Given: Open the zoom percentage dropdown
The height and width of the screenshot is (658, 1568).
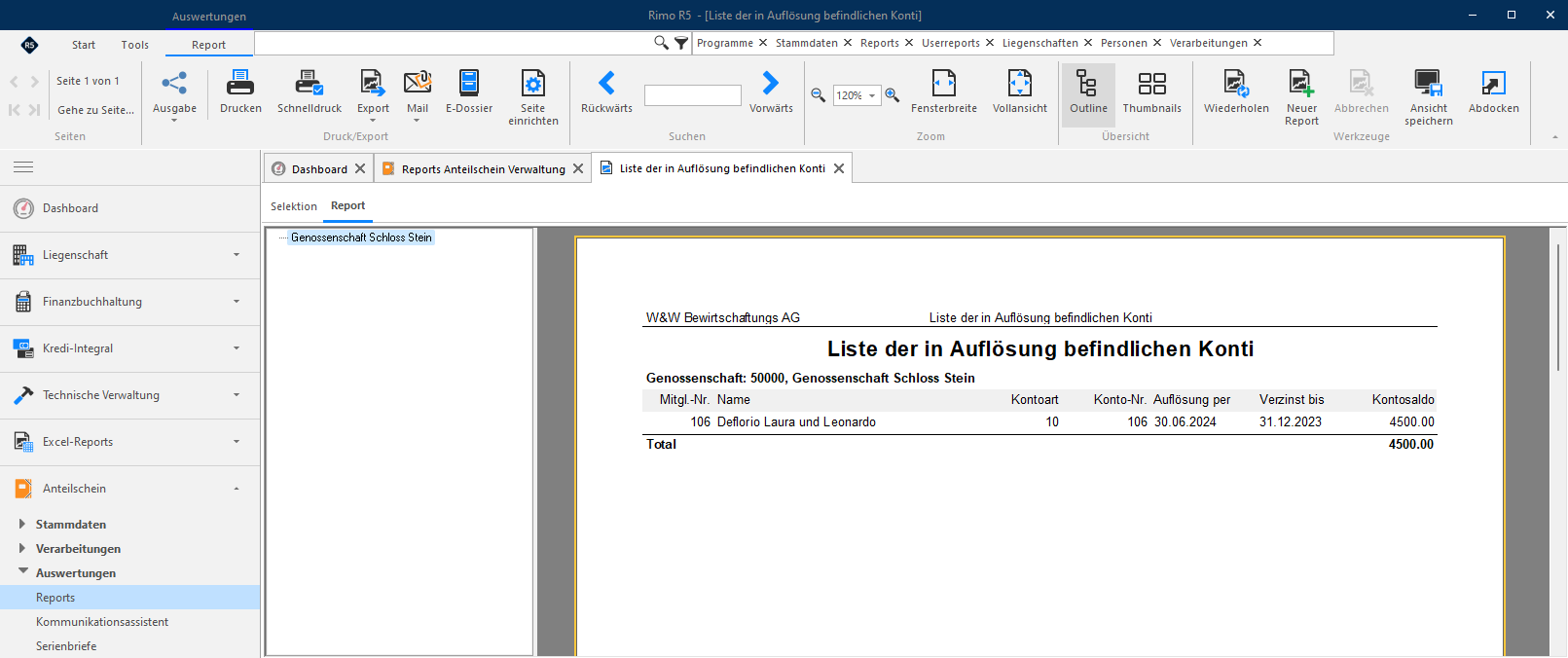Looking at the screenshot, I should [872, 95].
